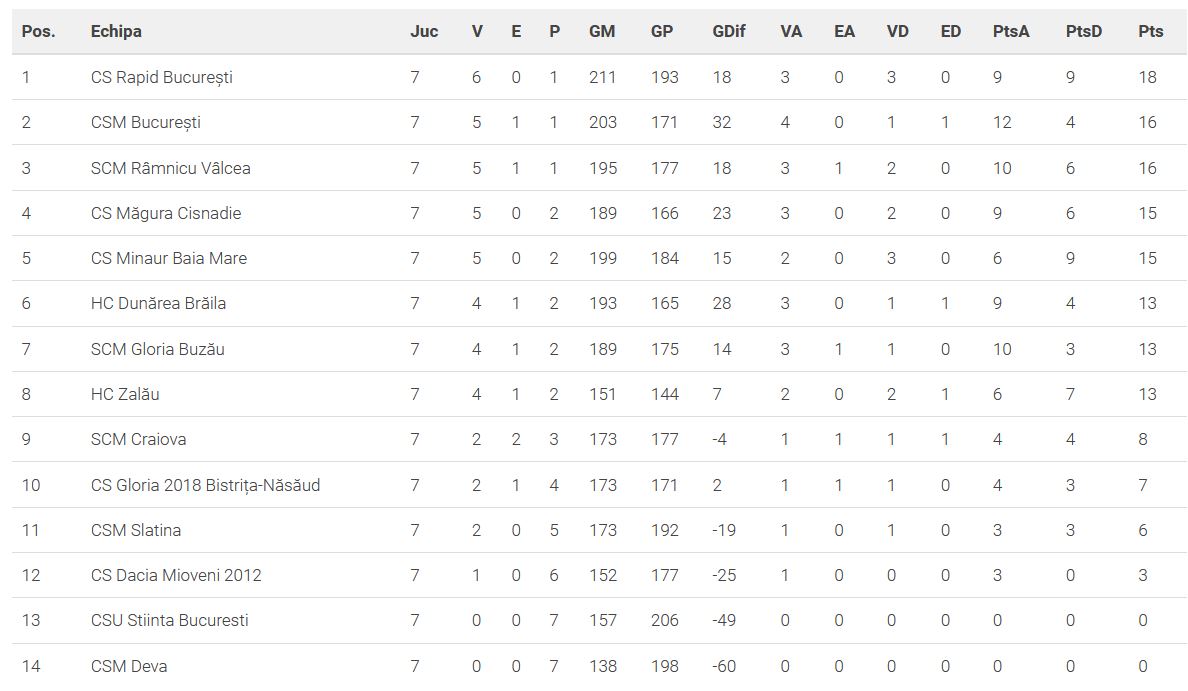Click the CS Rapid București team name
Viewport: 1188px width, 691px height.
161,77
